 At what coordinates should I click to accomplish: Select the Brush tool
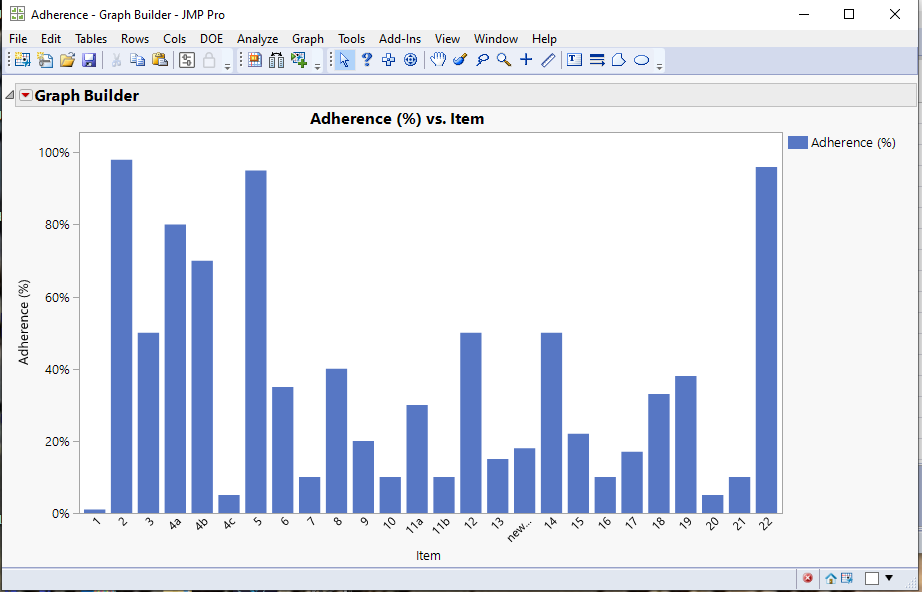point(460,60)
